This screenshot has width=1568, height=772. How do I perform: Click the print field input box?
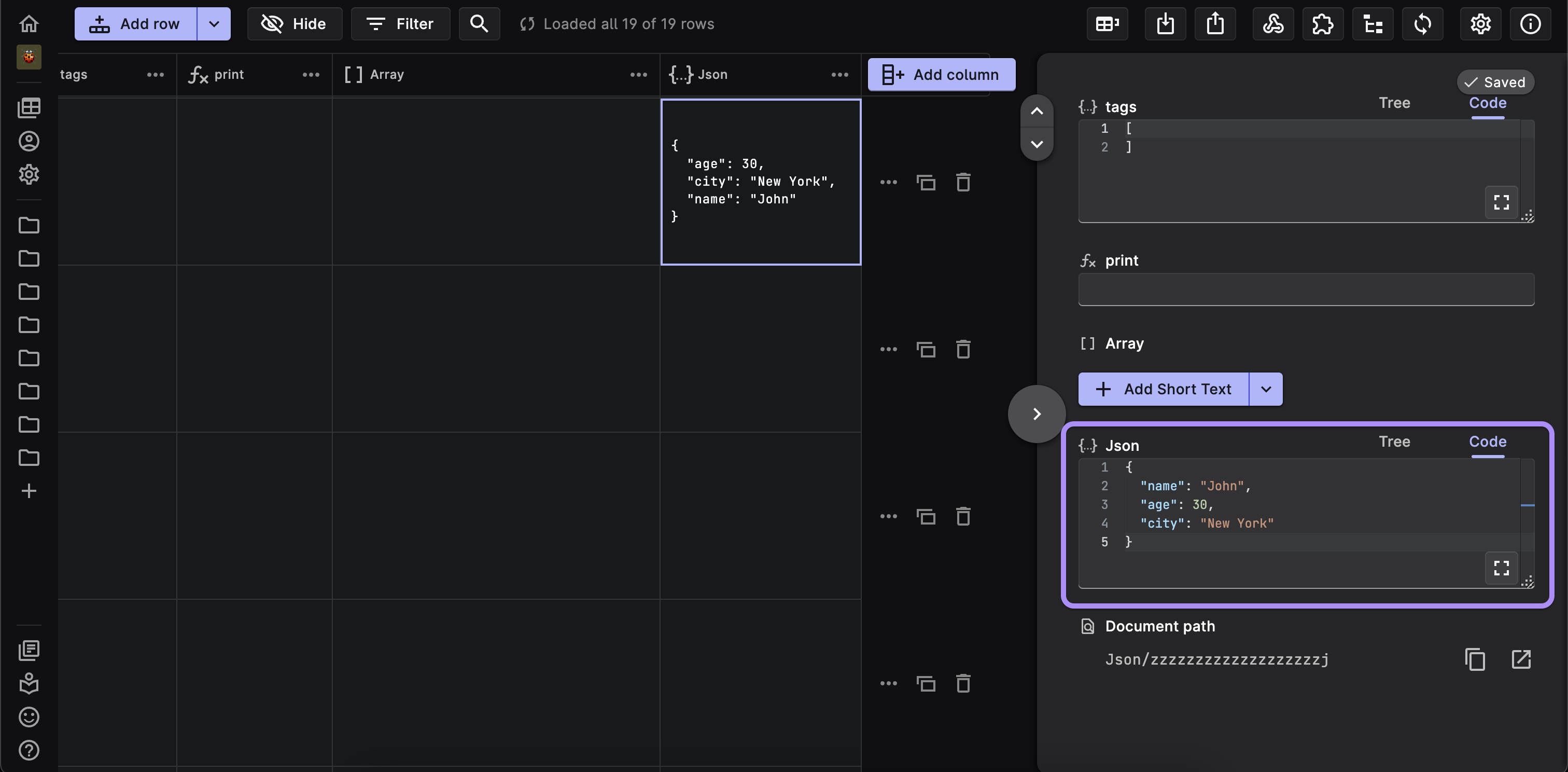tap(1306, 289)
